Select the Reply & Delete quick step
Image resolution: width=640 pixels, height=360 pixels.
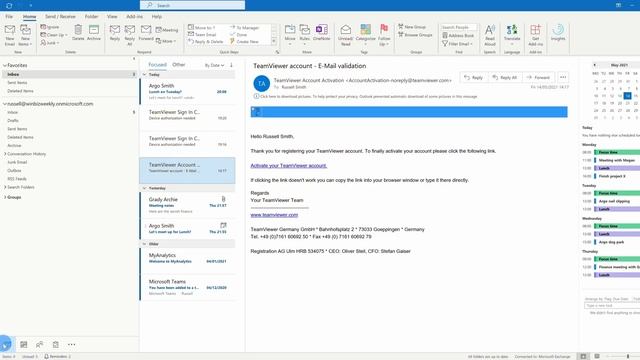point(206,41)
